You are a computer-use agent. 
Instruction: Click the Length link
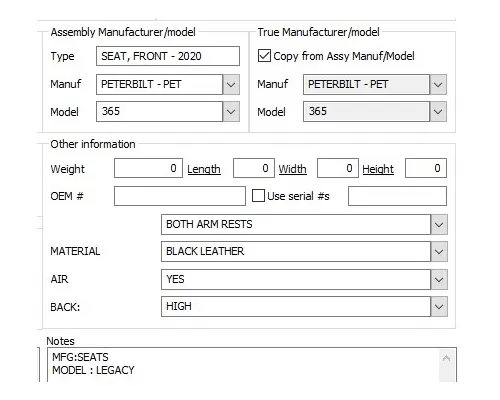point(204,169)
